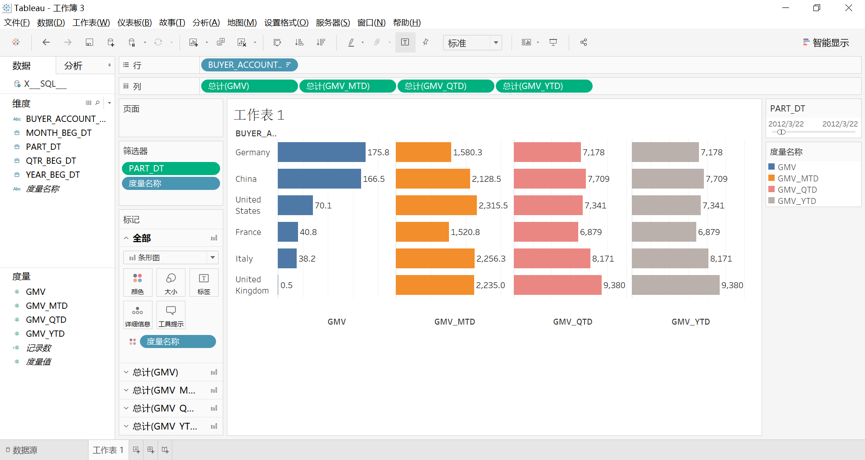This screenshot has width=865, height=460.
Task: Open the Color card in Marks
Action: pos(138,283)
